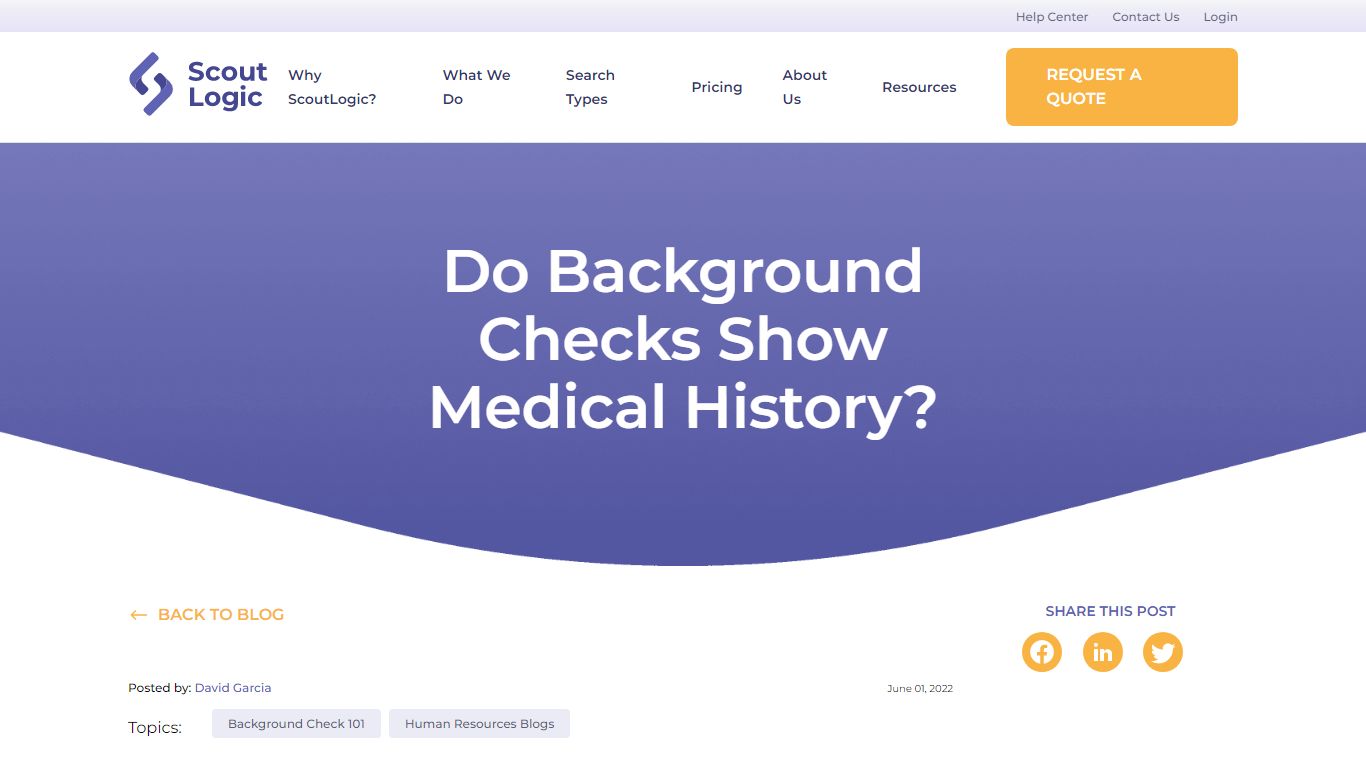Open the Search Types menu

coord(590,87)
